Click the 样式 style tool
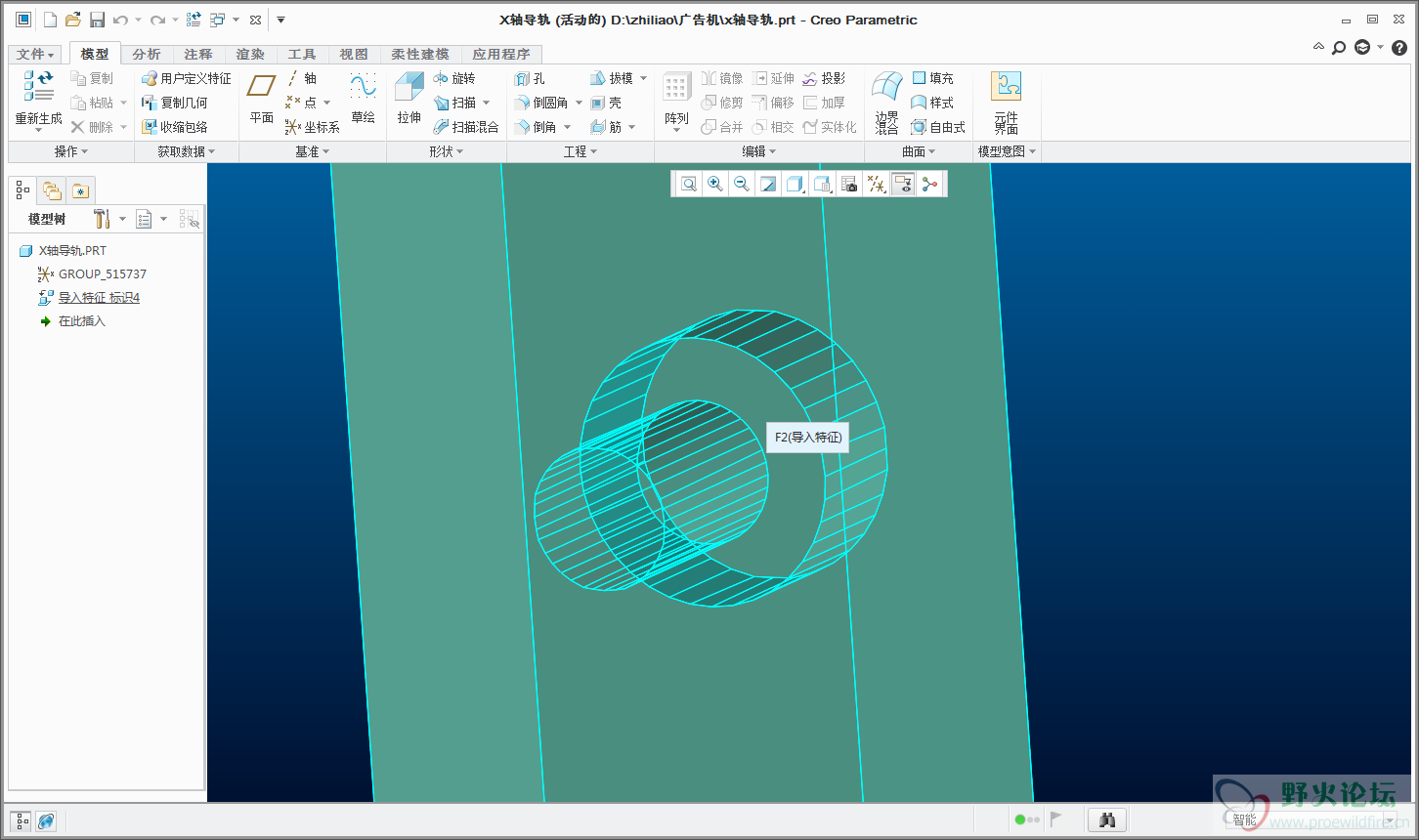Viewport: 1419px width, 840px height. (932, 103)
